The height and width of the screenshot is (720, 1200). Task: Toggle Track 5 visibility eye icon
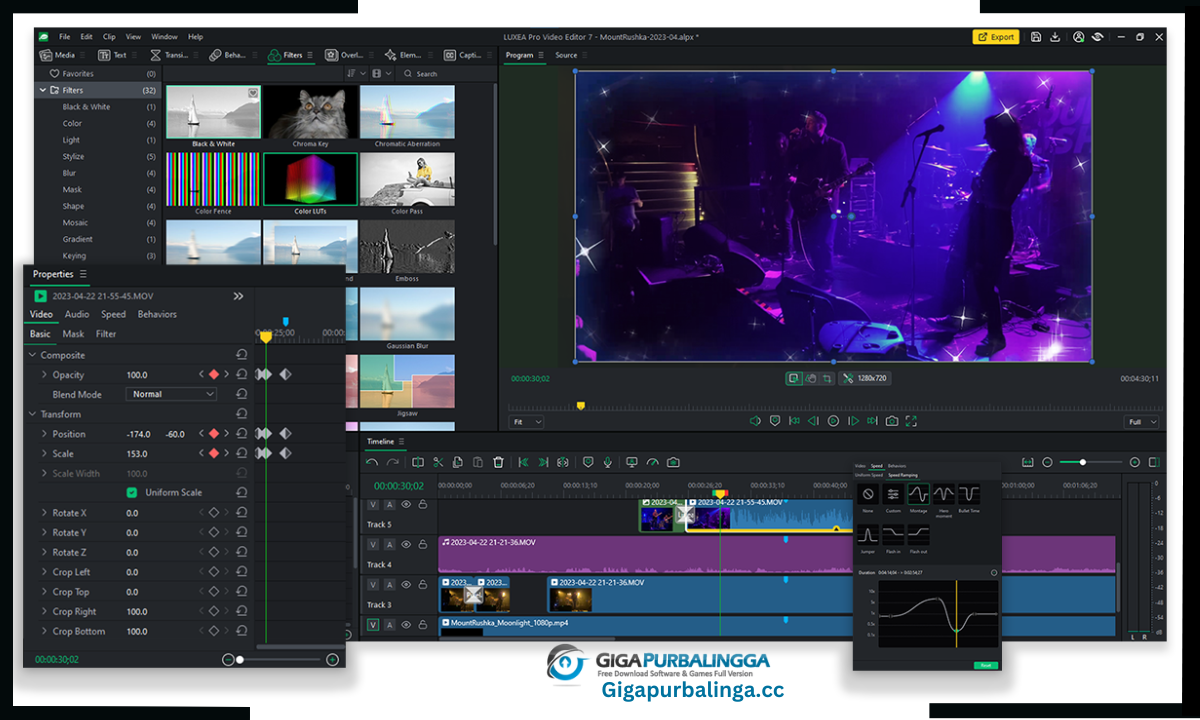(x=406, y=504)
